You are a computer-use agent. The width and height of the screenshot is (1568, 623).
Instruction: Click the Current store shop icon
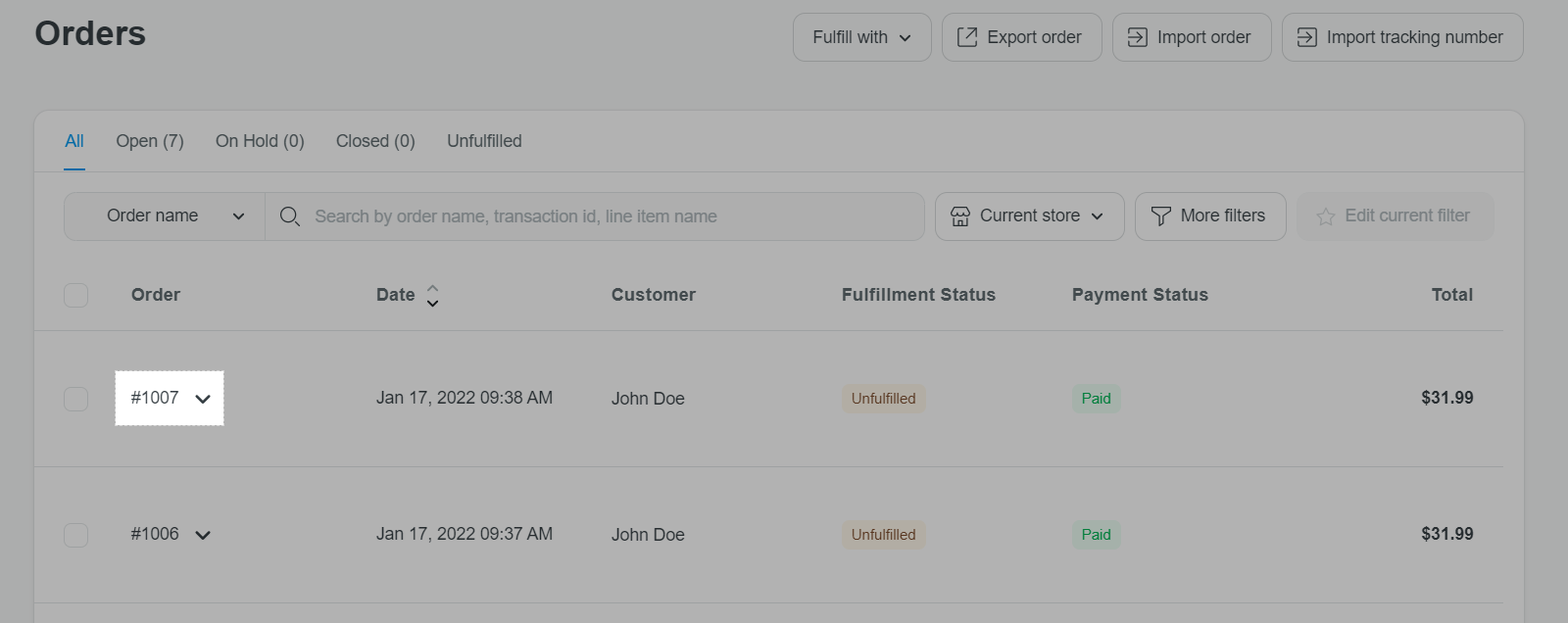[x=960, y=216]
